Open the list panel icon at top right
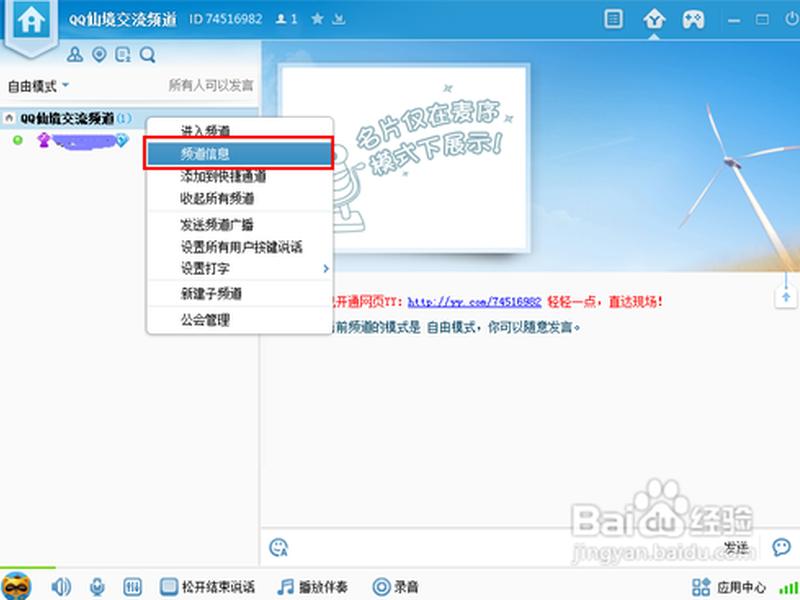Image resolution: width=800 pixels, height=600 pixels. [x=613, y=19]
